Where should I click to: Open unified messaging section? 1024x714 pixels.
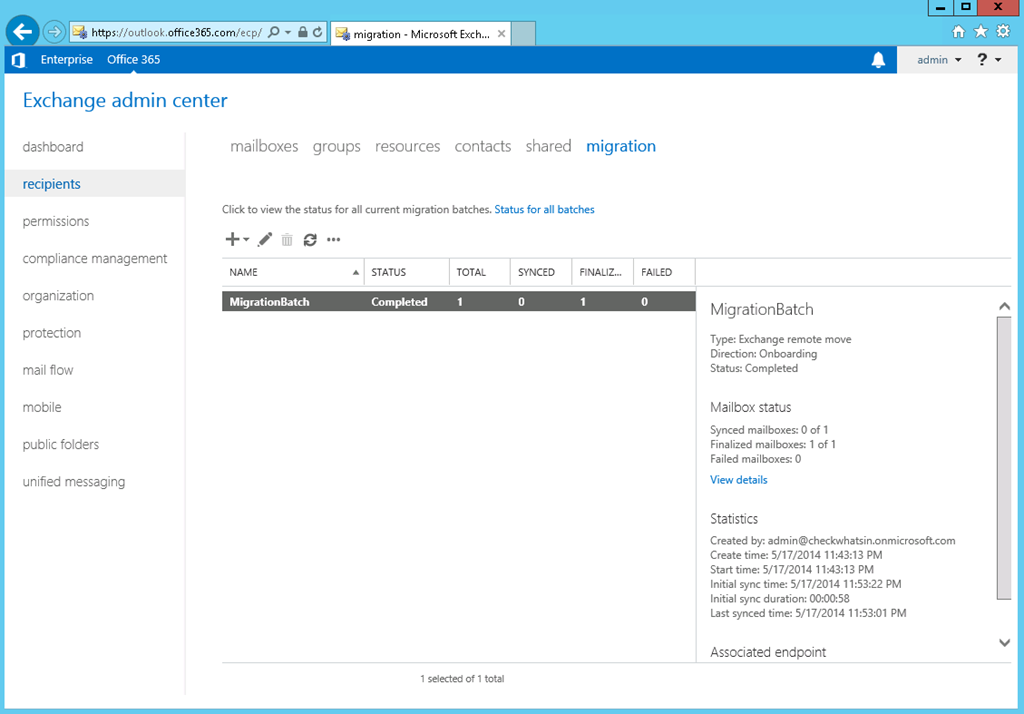74,482
